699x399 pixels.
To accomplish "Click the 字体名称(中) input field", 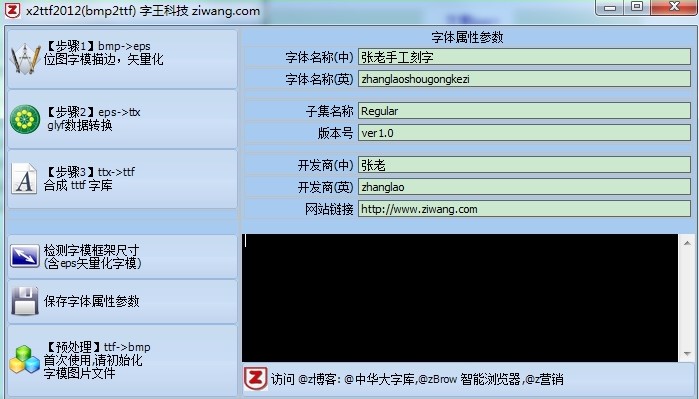I will pos(524,57).
